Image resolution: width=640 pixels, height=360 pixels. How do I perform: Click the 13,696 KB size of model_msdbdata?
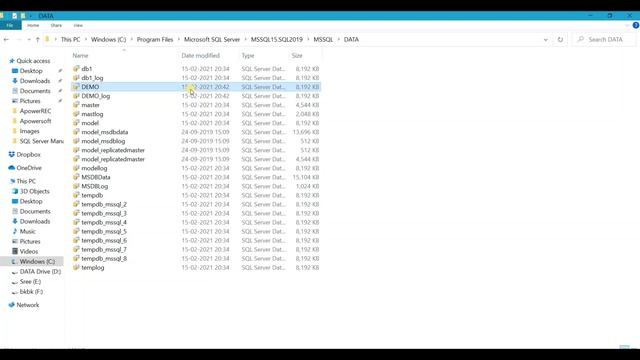tap(306, 132)
